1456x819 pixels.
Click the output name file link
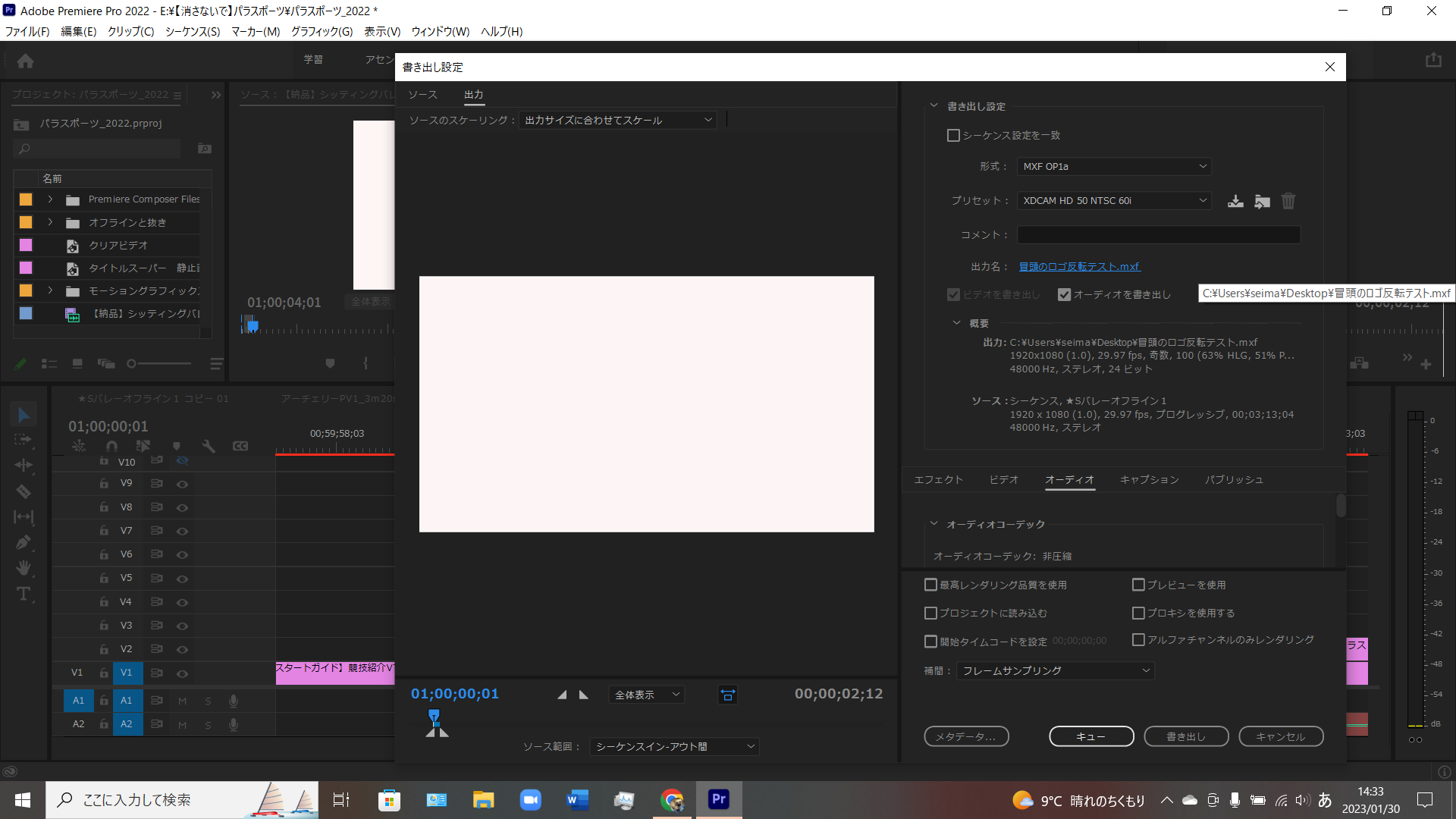(1079, 267)
